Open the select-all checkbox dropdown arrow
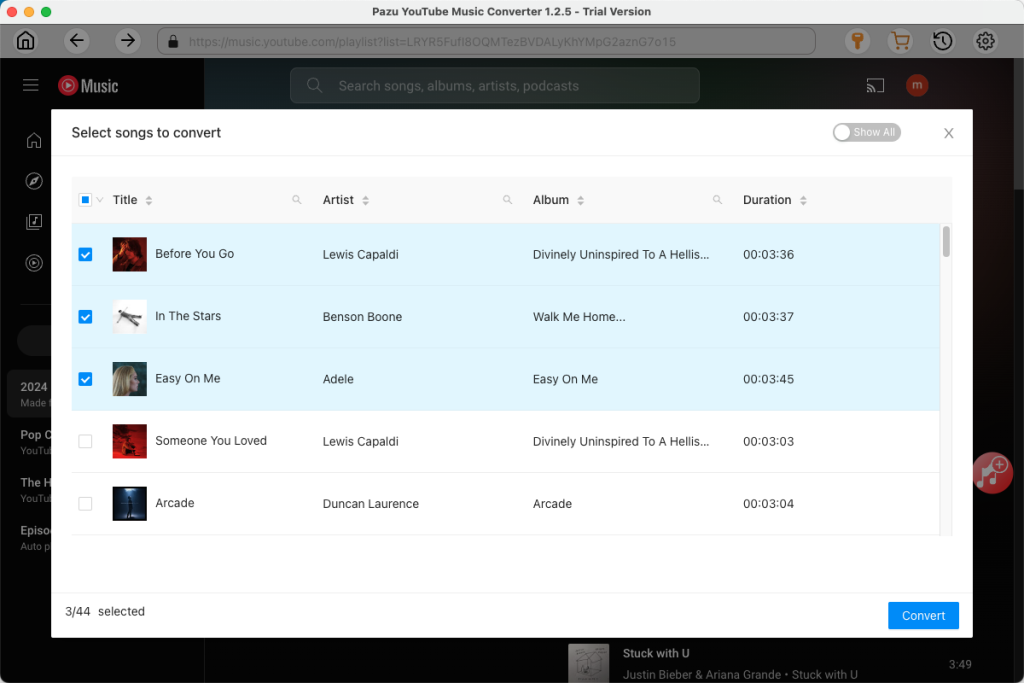This screenshot has height=683, width=1024. (x=98, y=199)
